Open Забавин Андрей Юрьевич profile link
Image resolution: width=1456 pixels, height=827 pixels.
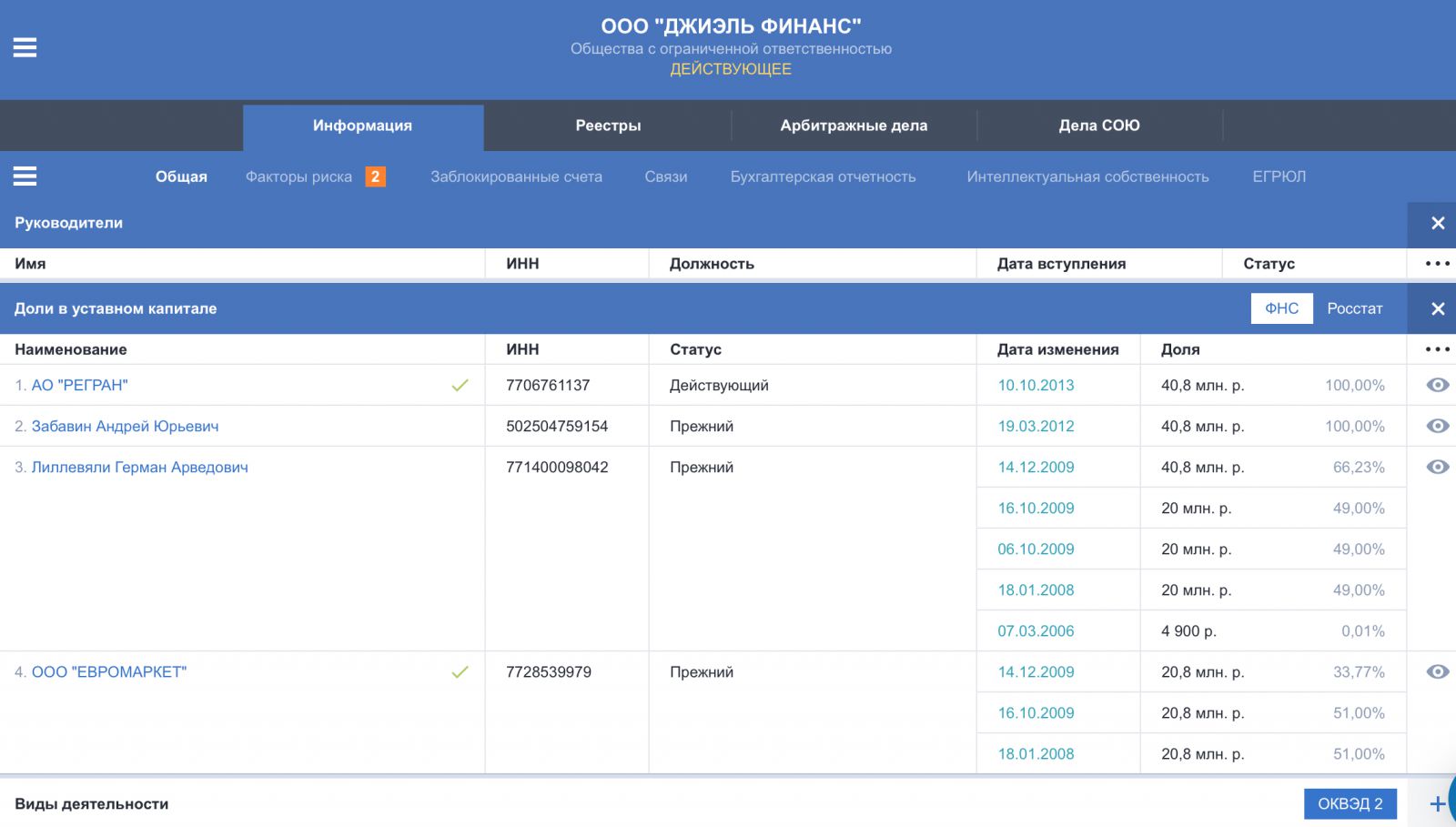[x=125, y=426]
